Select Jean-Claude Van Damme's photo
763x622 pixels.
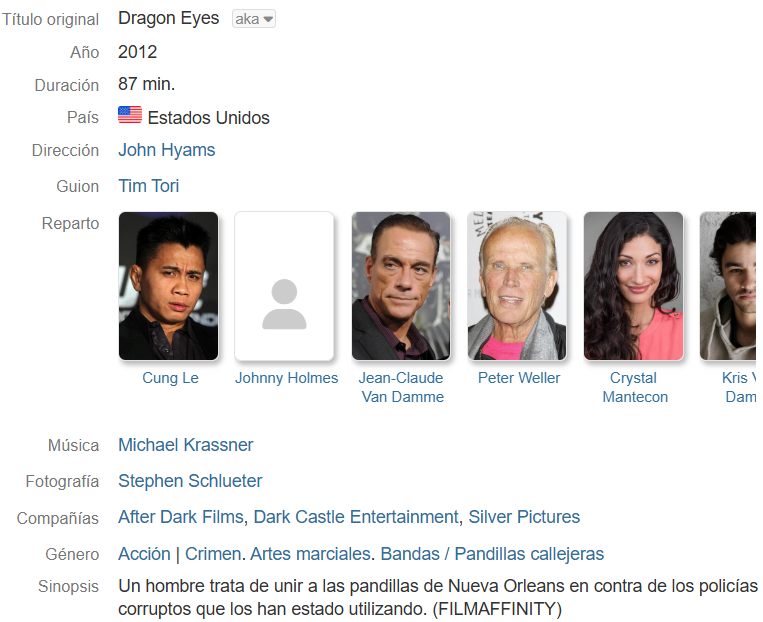point(401,286)
